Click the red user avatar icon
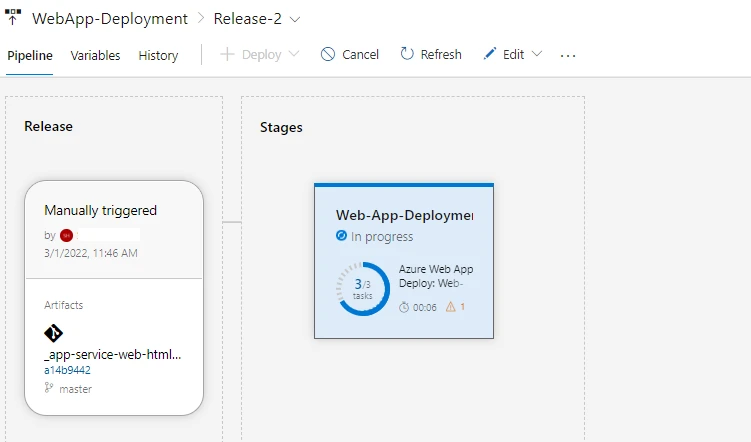 pos(67,235)
